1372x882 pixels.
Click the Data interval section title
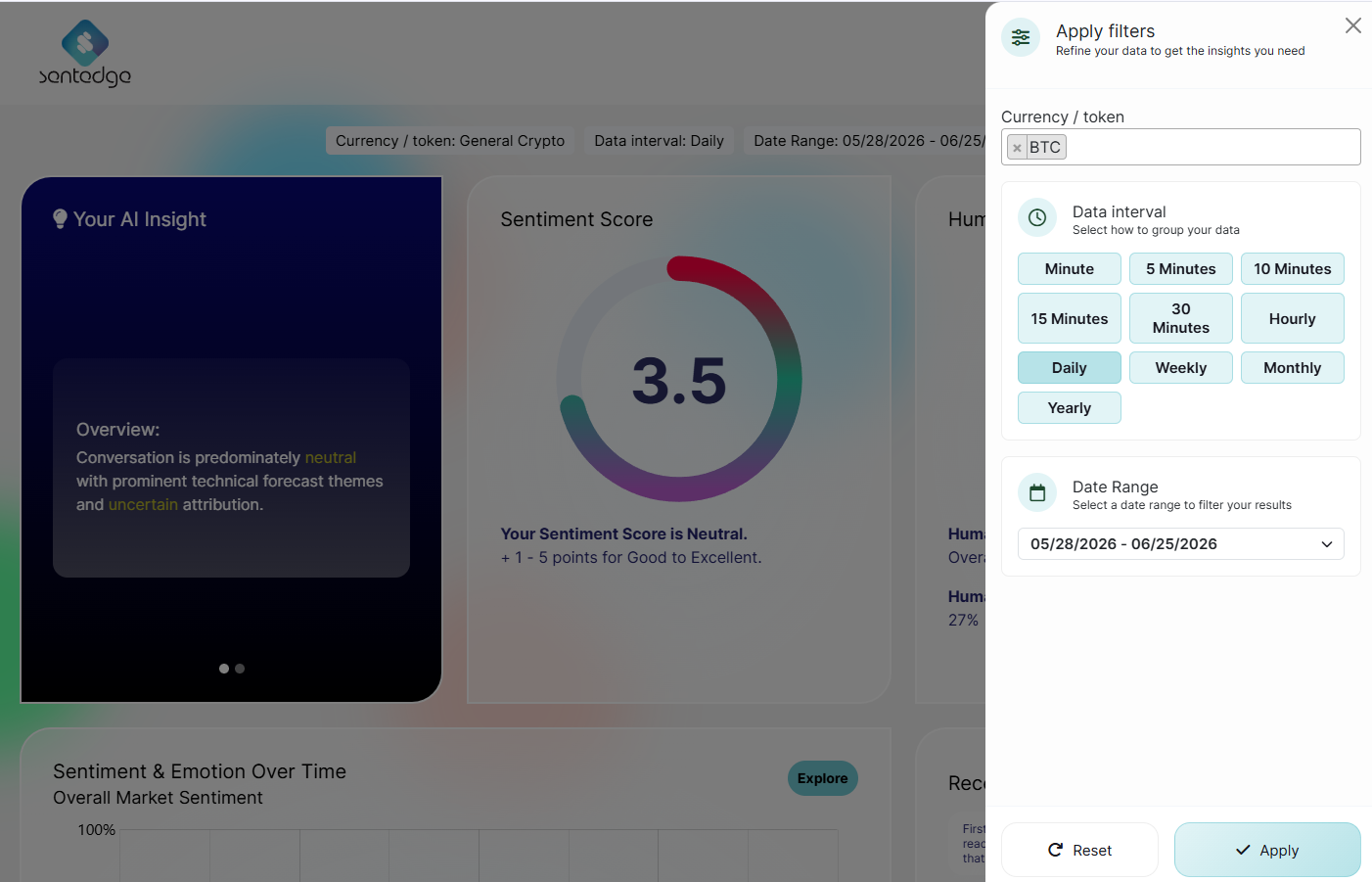point(1120,211)
